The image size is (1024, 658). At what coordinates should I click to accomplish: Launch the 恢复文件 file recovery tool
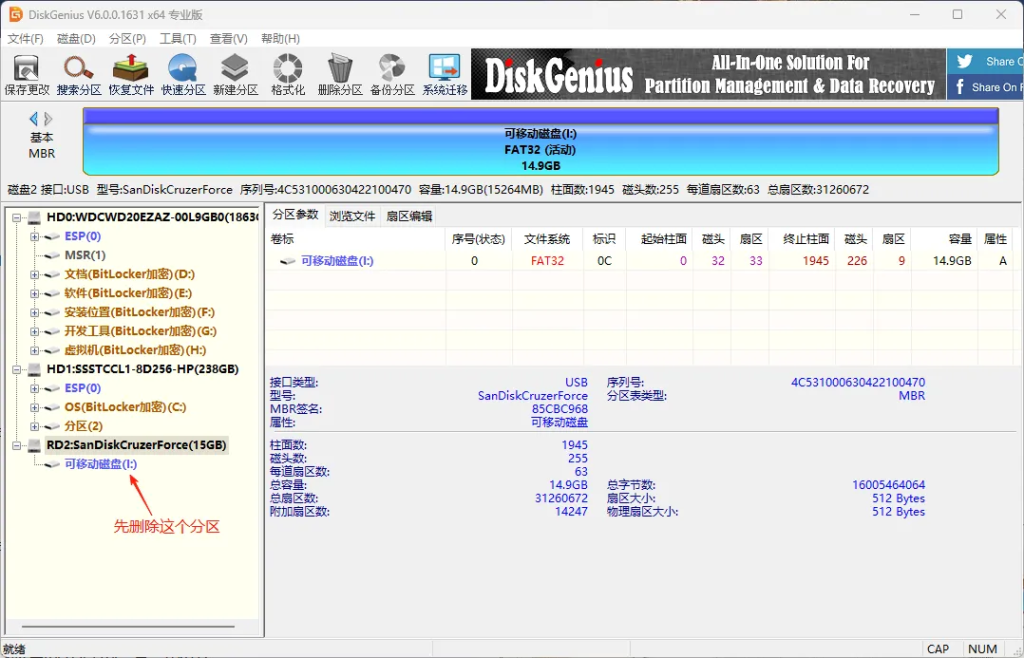[x=131, y=75]
